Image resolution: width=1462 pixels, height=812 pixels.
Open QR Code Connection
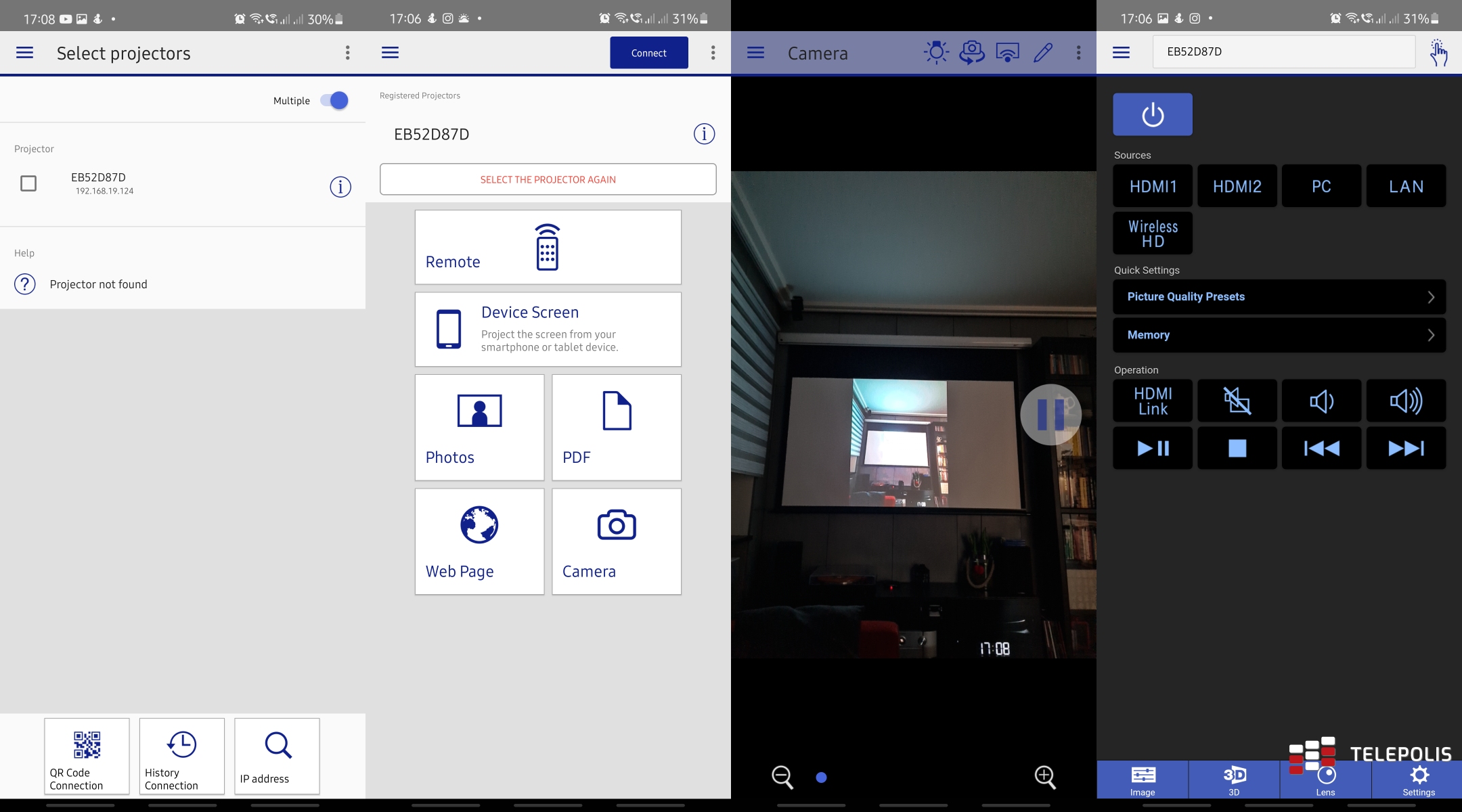[87, 756]
